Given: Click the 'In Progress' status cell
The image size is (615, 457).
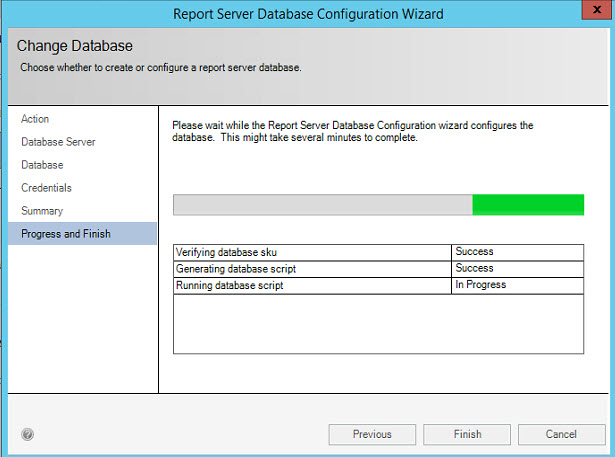Looking at the screenshot, I should 517,285.
